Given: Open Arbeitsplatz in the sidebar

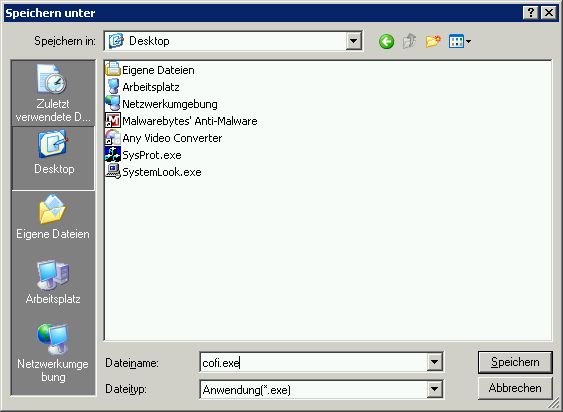Looking at the screenshot, I should point(53,282).
